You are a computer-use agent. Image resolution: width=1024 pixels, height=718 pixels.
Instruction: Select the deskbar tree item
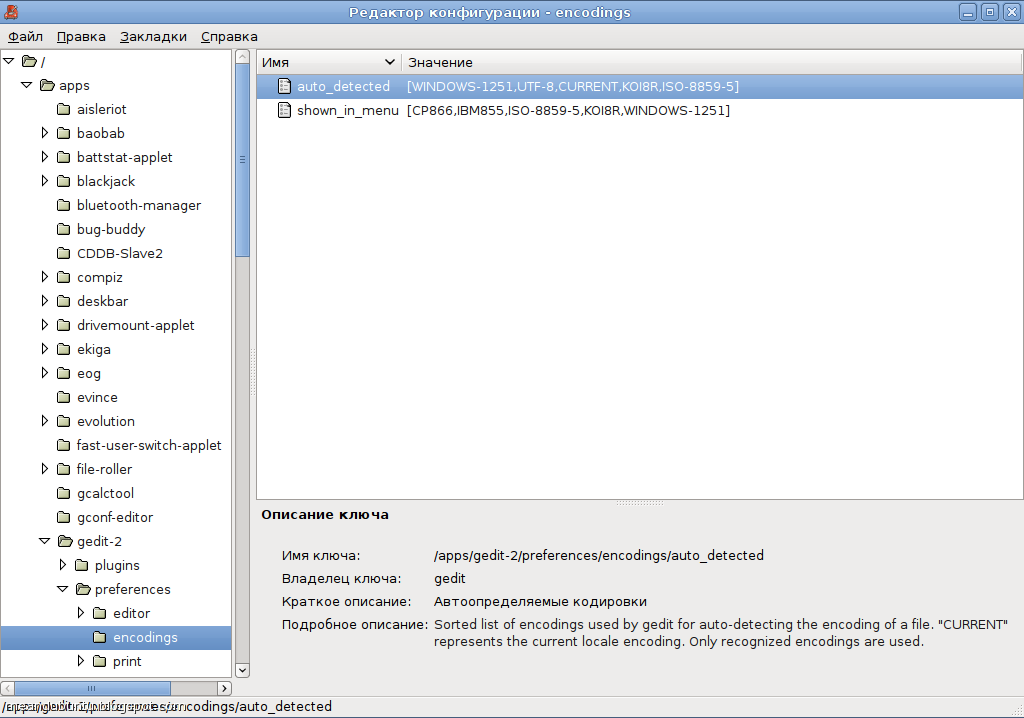point(103,301)
